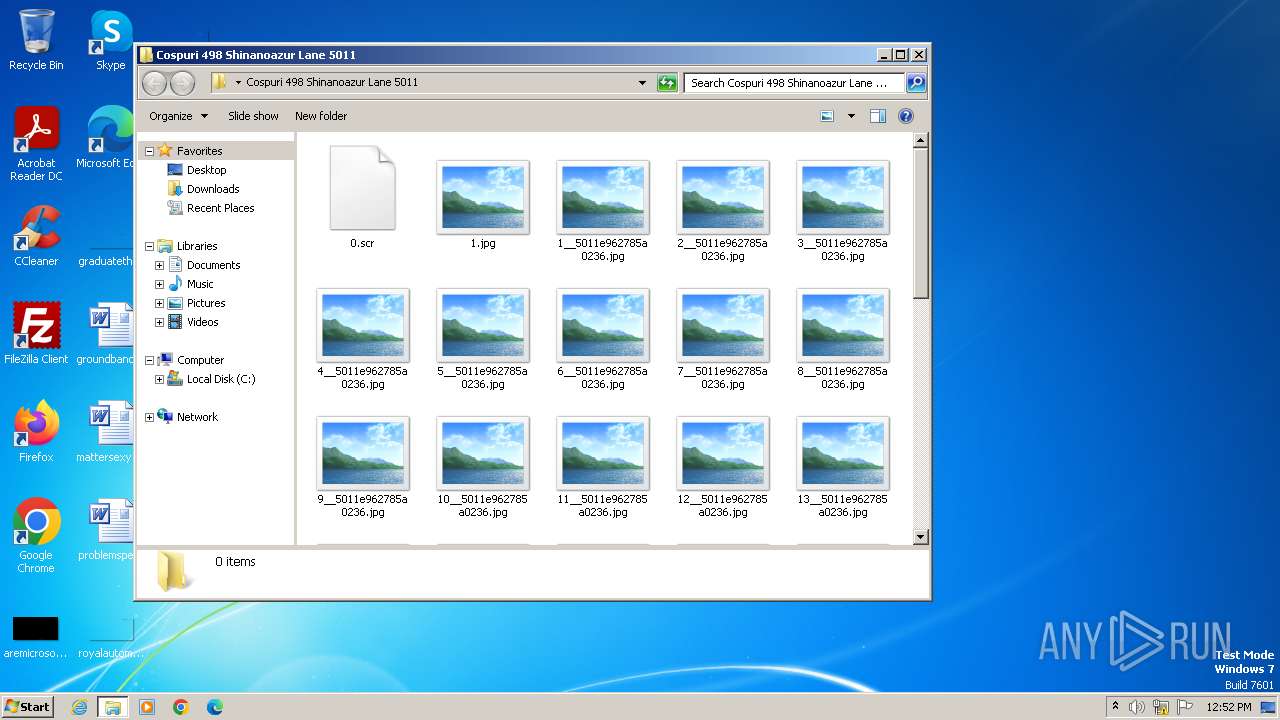Open Edge from the taskbar
1280x720 pixels.
215,707
